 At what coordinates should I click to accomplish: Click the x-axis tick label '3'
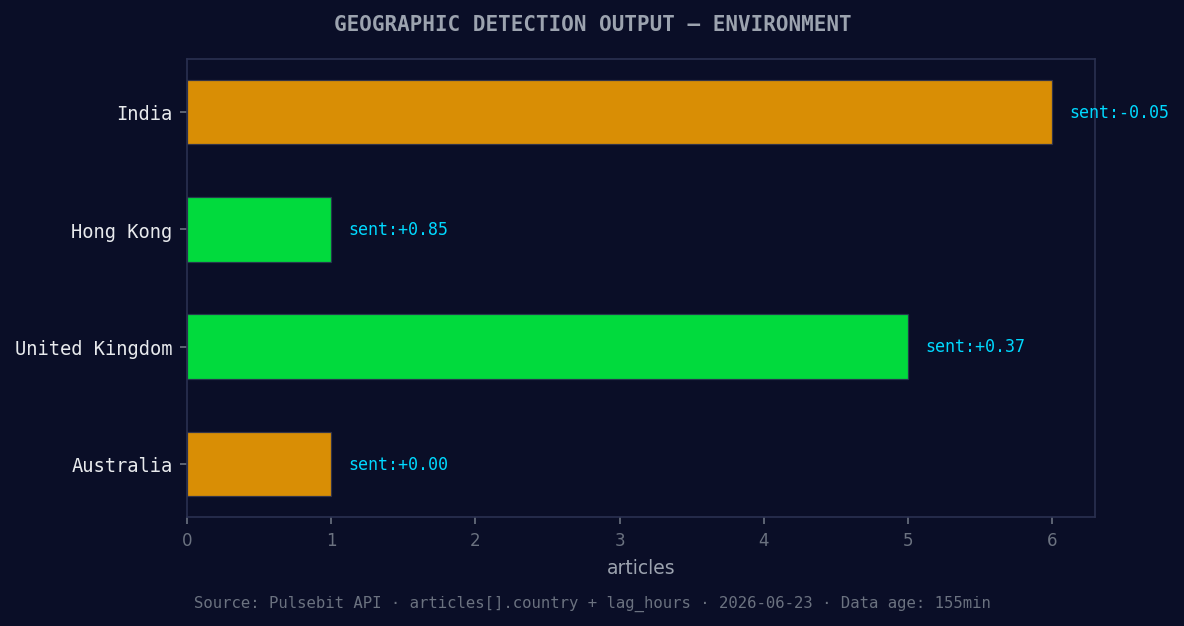click(x=619, y=541)
